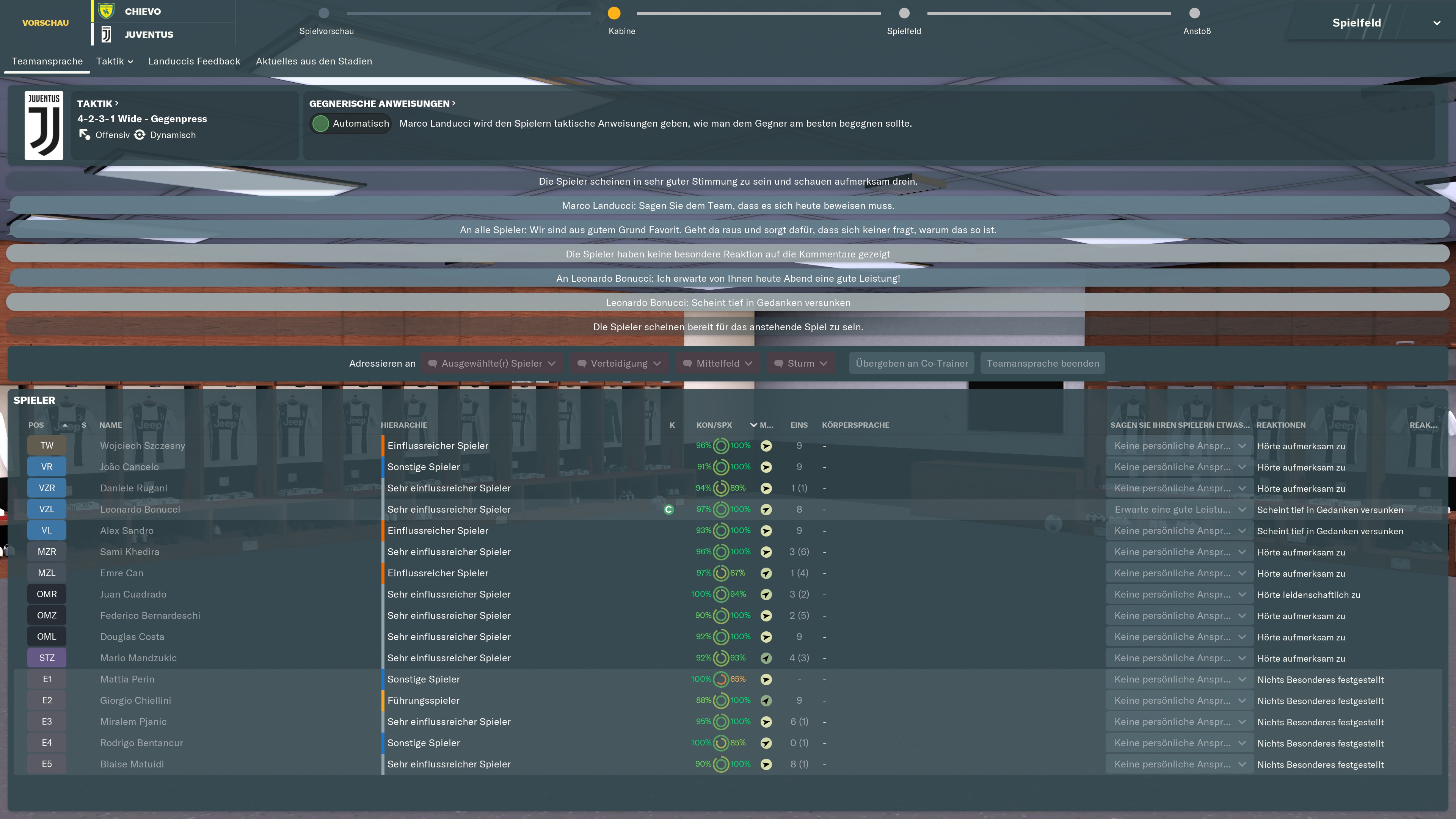
Task: Click morale icon for João Cancelo
Action: click(766, 467)
